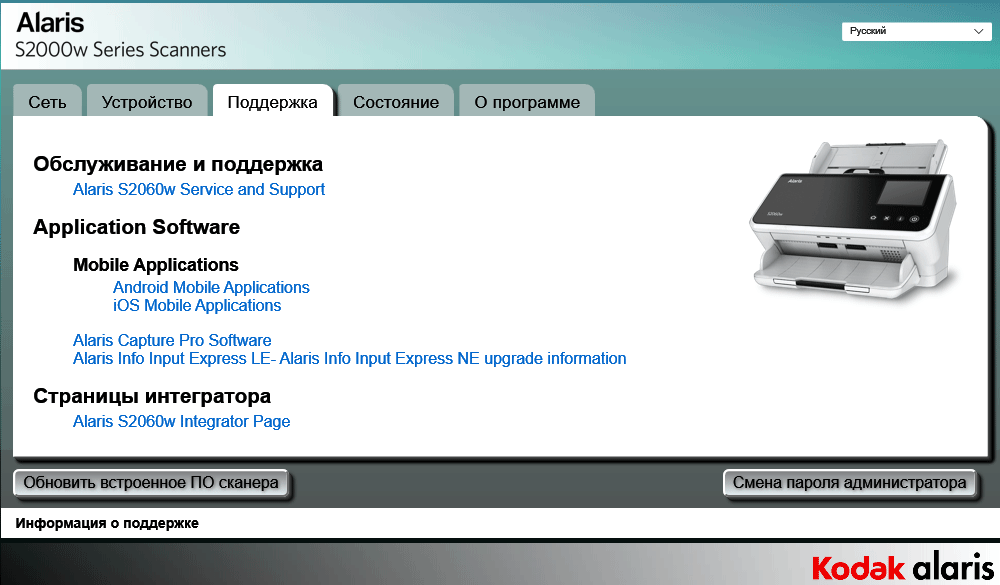Open Alaris S2060w Service and Support link

coord(199,189)
